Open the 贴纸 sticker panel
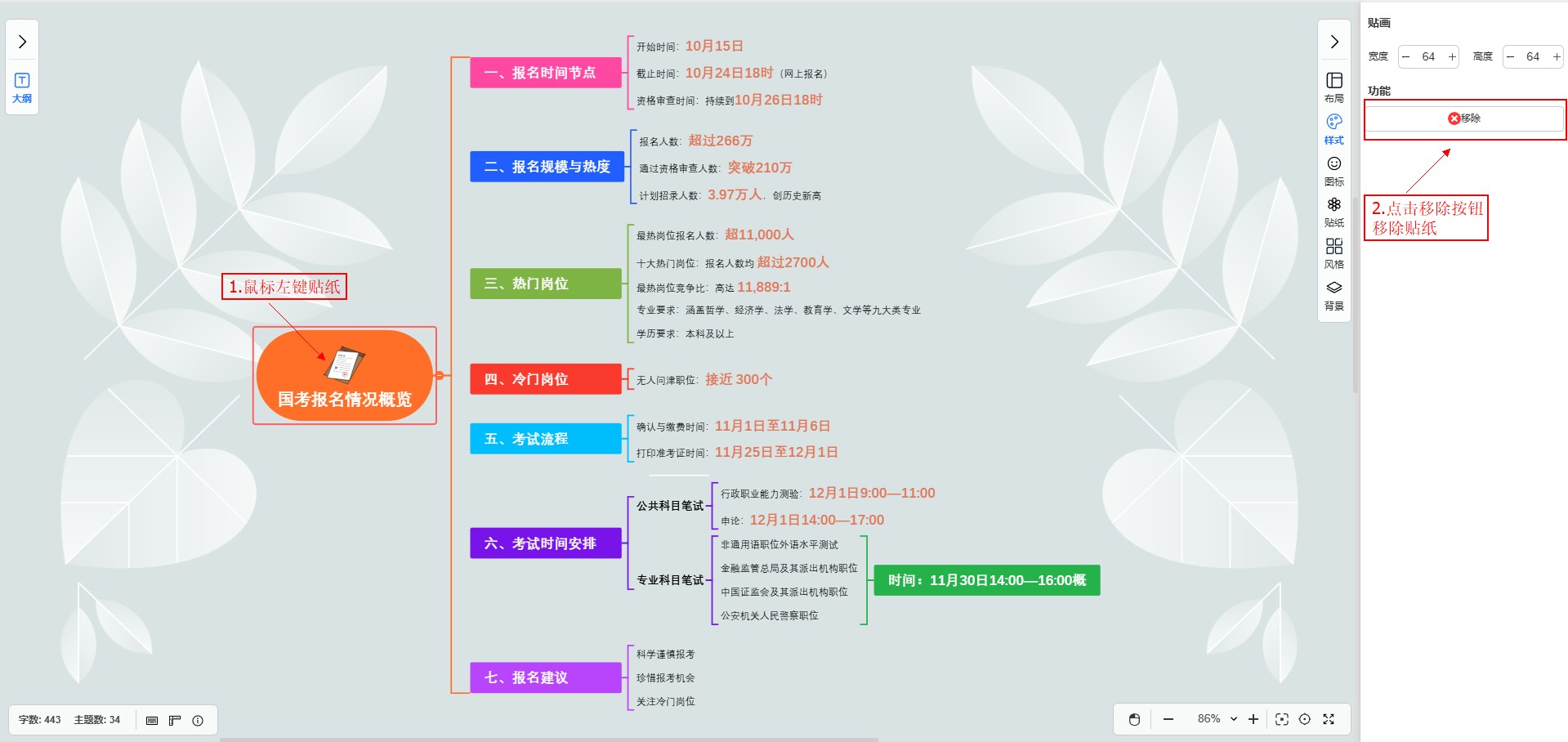 point(1333,211)
